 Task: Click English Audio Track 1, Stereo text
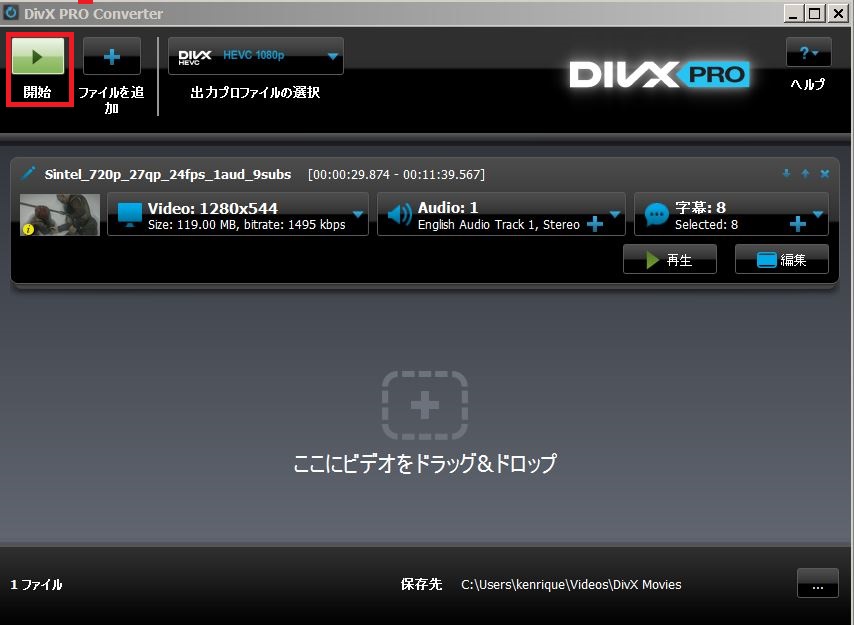[x=498, y=224]
